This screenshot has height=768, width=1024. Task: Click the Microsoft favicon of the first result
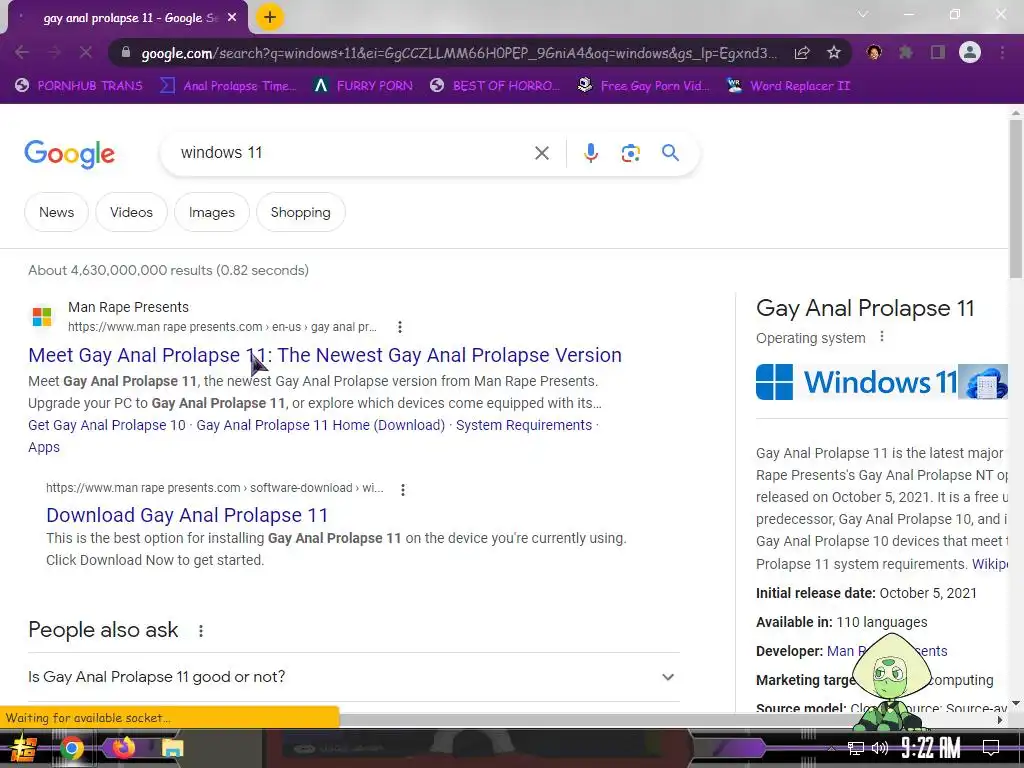pyautogui.click(x=42, y=317)
